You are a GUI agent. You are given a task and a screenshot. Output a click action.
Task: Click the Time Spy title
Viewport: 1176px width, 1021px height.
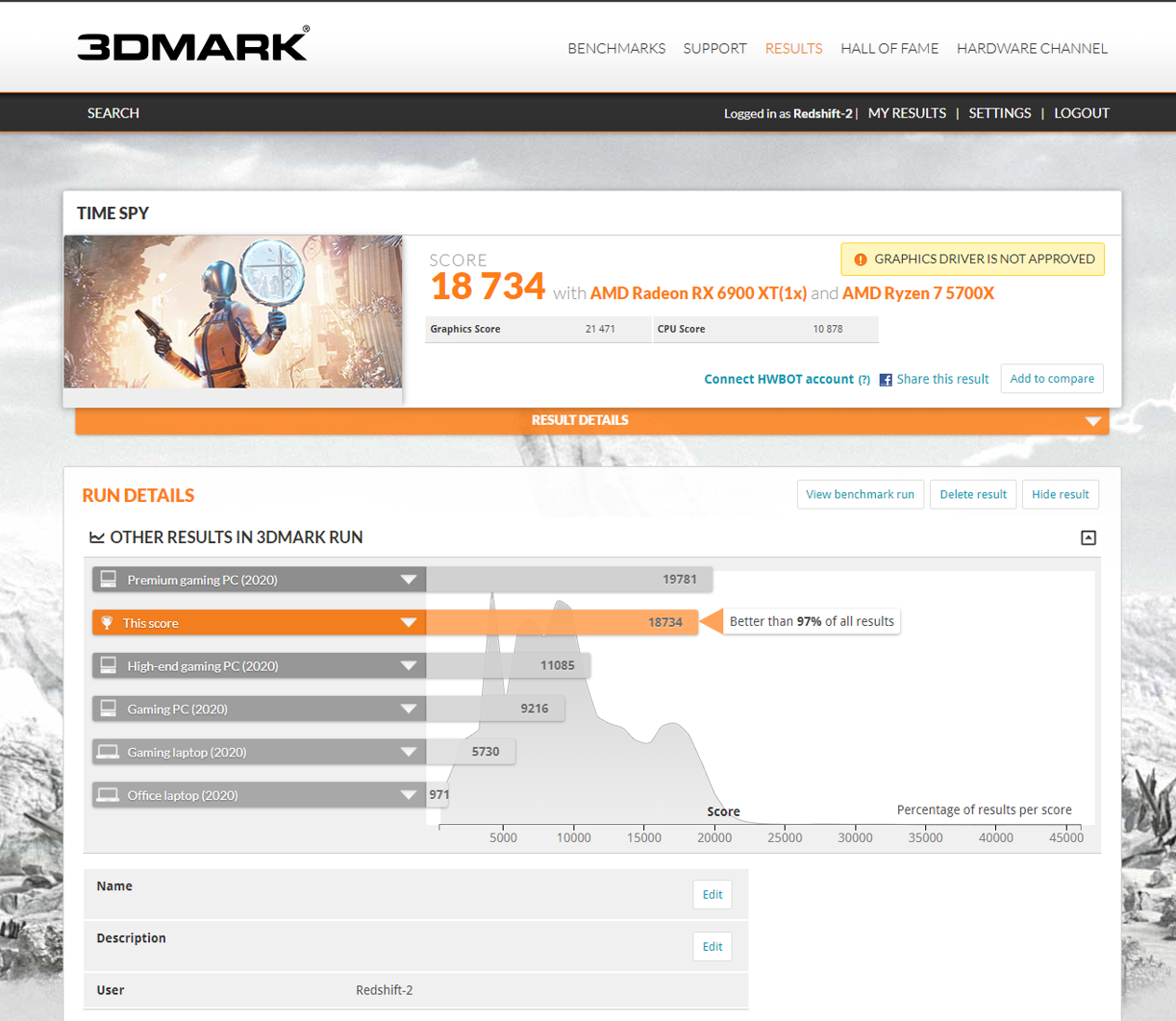click(x=113, y=213)
